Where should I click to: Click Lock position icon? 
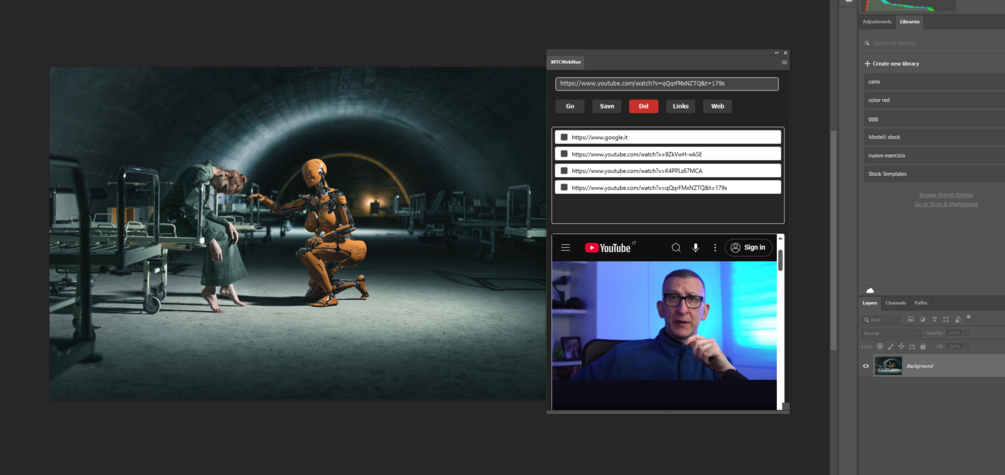tap(901, 346)
